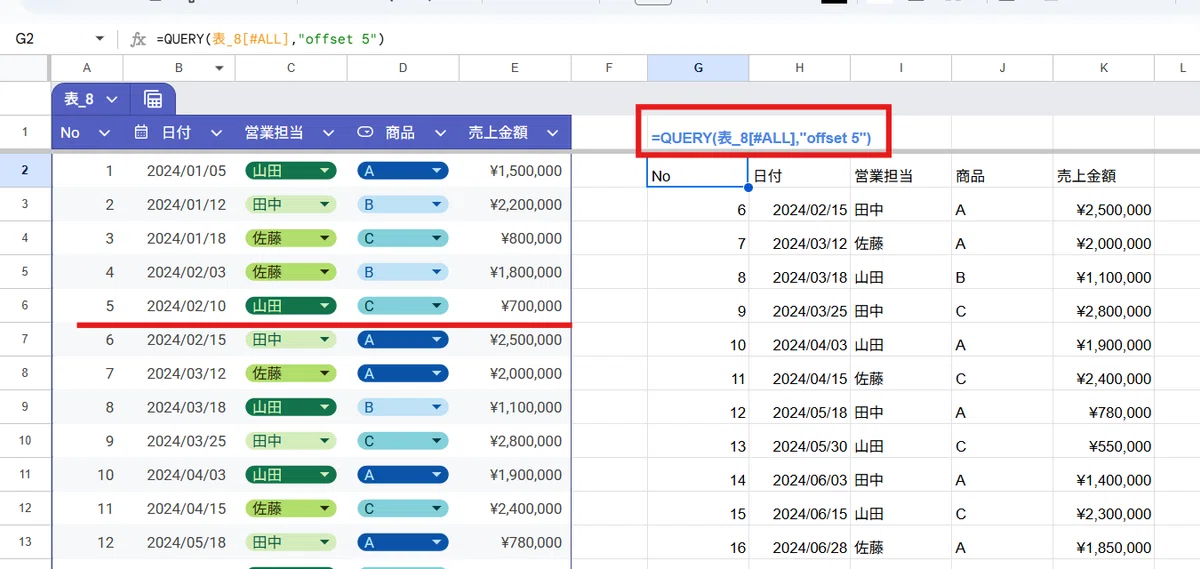Open 田中 chip in the 2024/01/12 row
Screen dimensions: 1200x569
click(291, 205)
